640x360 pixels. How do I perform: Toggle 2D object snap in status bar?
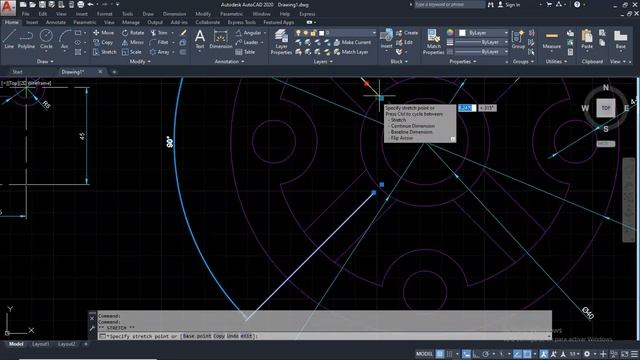tap(527, 354)
